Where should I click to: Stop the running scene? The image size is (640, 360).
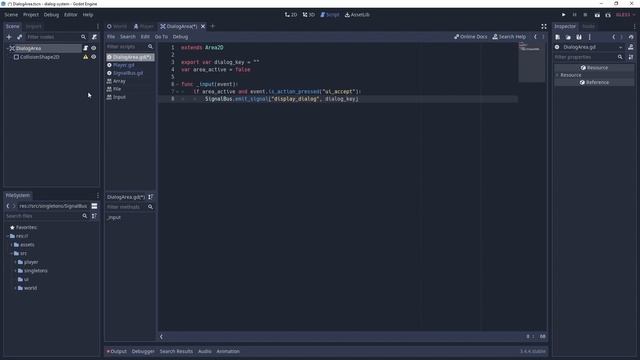(585, 15)
